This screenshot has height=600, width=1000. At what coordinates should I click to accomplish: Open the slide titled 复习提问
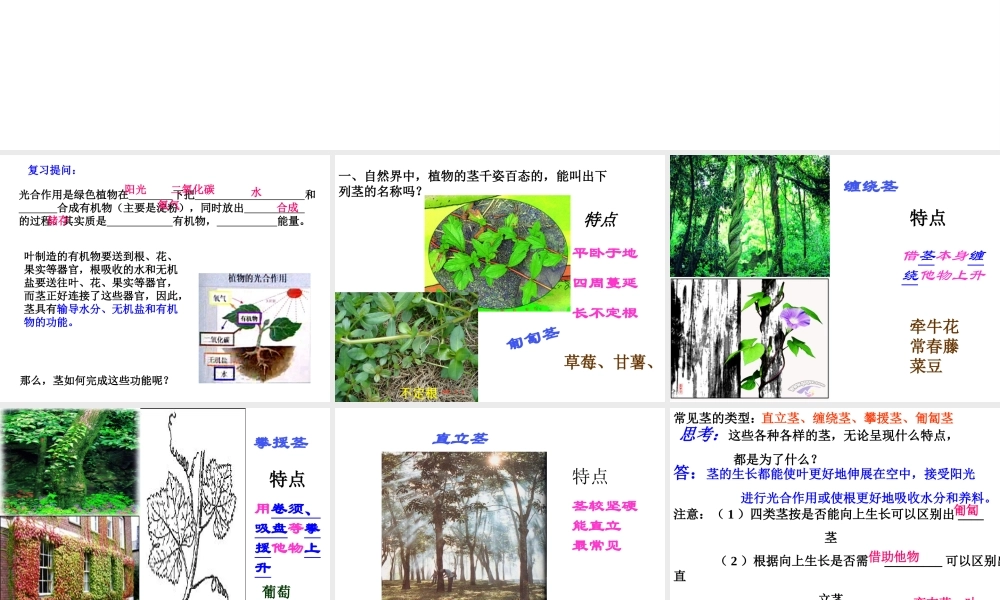coord(165,278)
